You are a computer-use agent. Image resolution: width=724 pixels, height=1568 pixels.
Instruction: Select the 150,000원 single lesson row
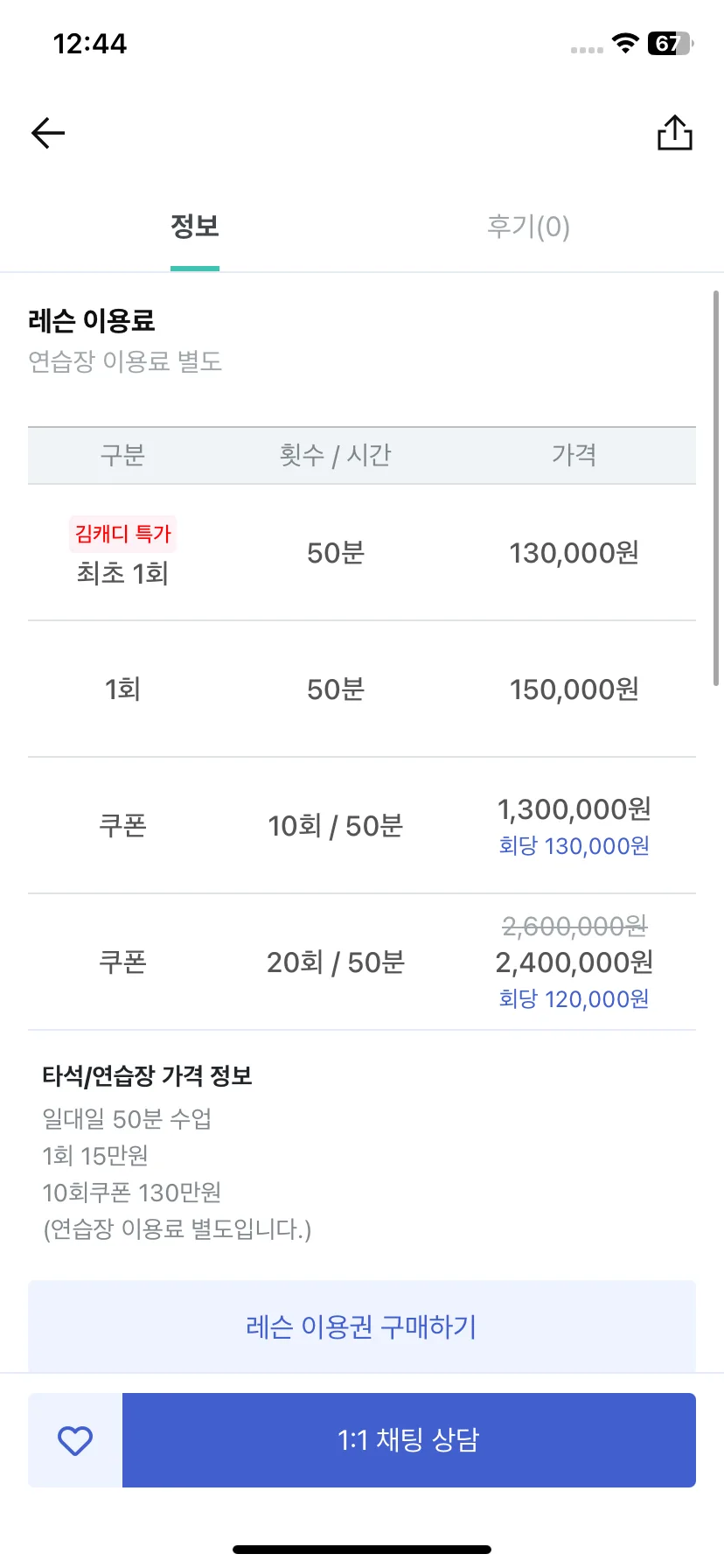362,689
